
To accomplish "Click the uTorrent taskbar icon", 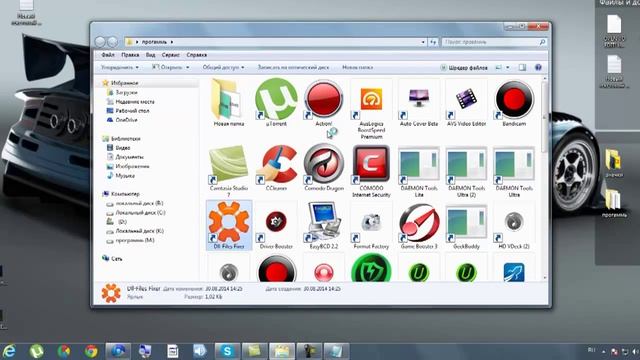I will (37, 351).
